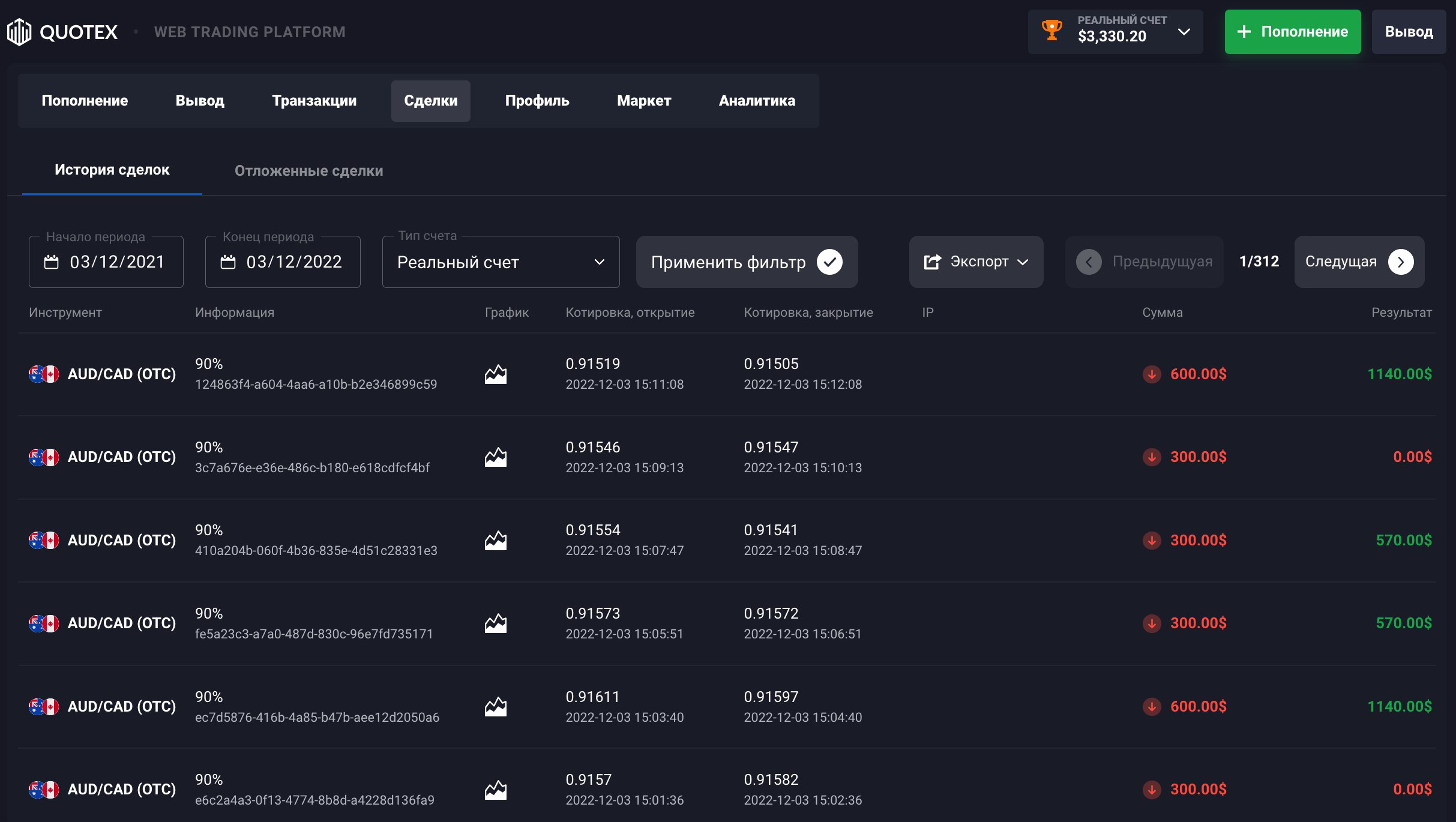
Task: Click the calendar icon in Конец периода field
Action: click(x=228, y=262)
